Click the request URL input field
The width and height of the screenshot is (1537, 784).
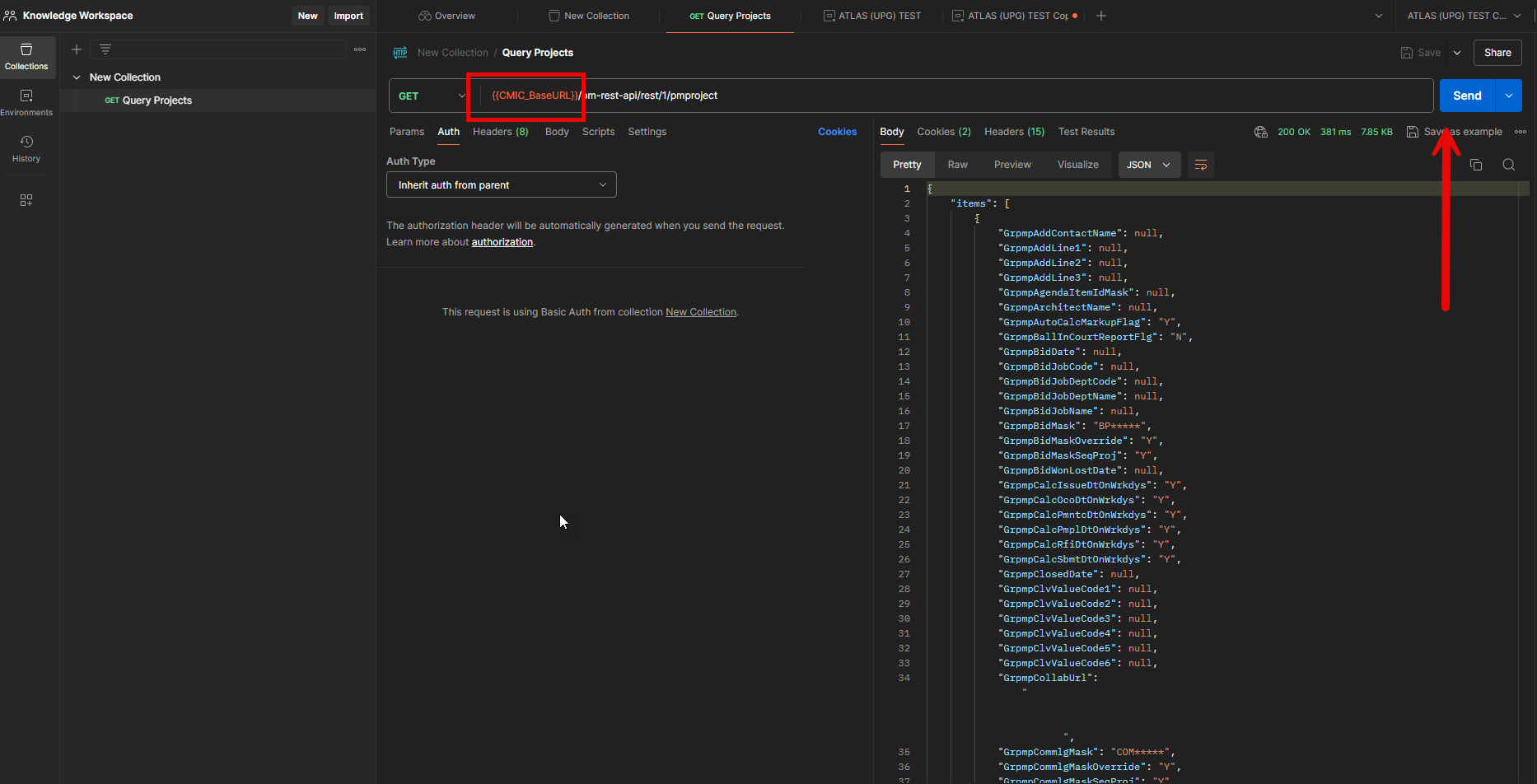tap(955, 96)
